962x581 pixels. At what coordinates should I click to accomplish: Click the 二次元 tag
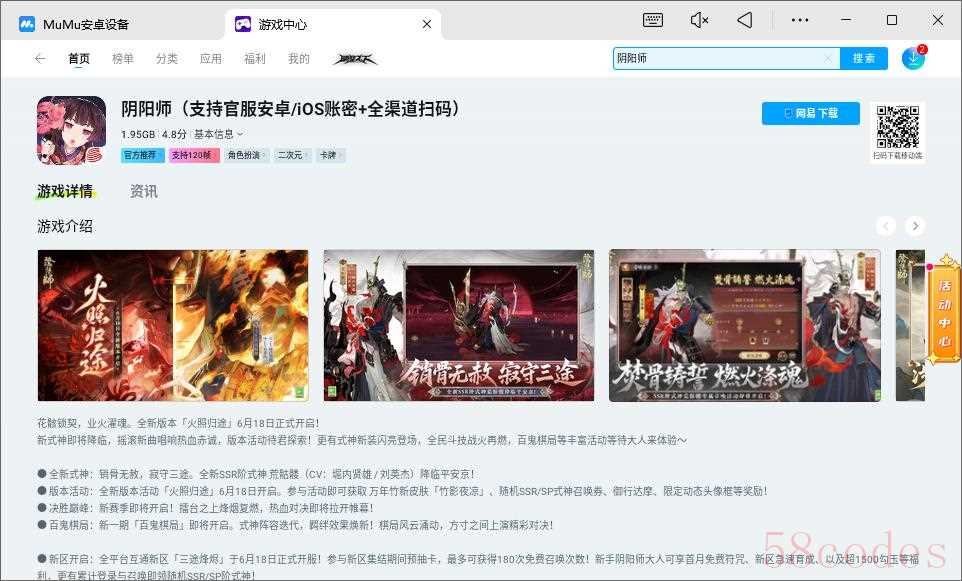(292, 155)
